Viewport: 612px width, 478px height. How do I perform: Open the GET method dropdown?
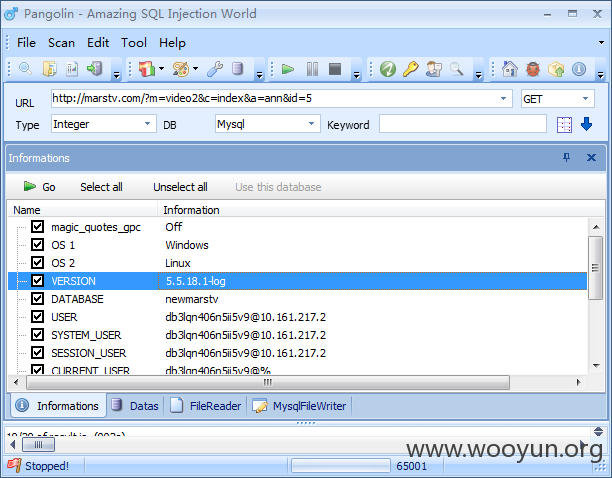pyautogui.click(x=585, y=99)
